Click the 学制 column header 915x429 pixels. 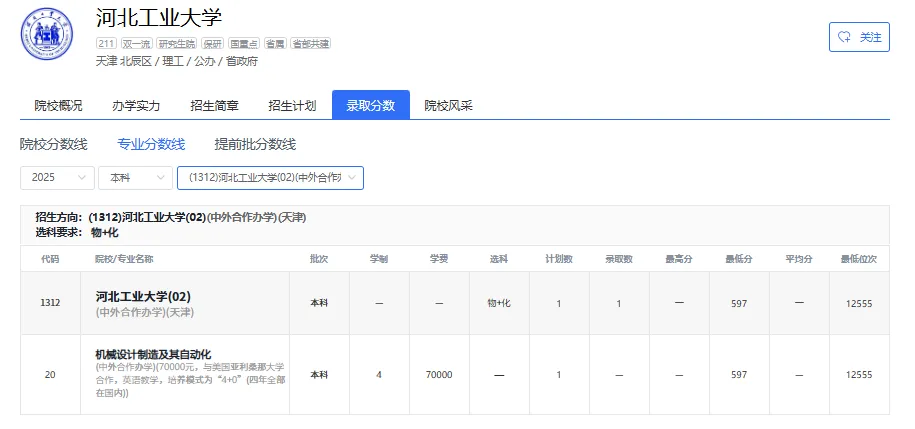point(379,259)
